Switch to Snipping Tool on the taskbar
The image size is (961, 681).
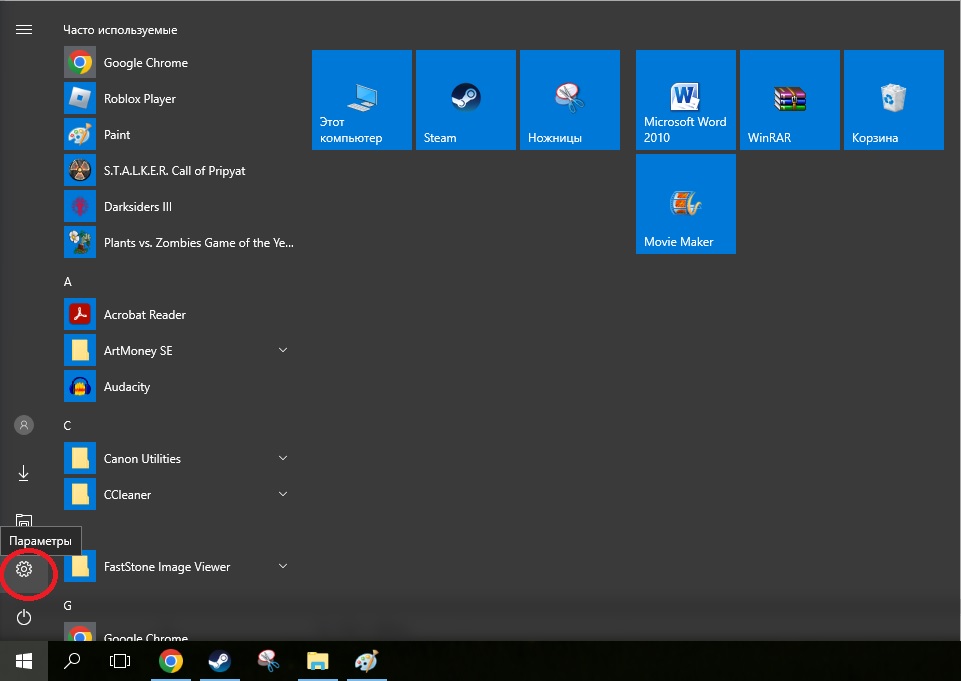(x=268, y=661)
